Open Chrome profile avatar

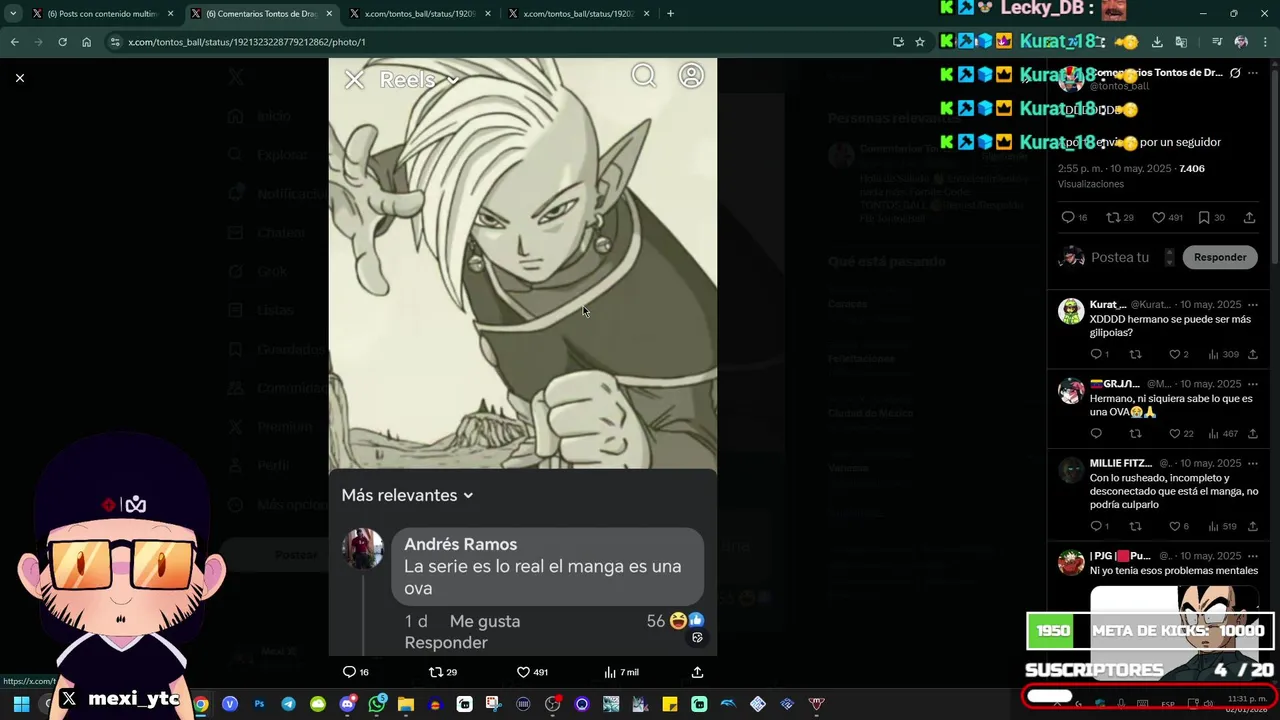(1241, 42)
